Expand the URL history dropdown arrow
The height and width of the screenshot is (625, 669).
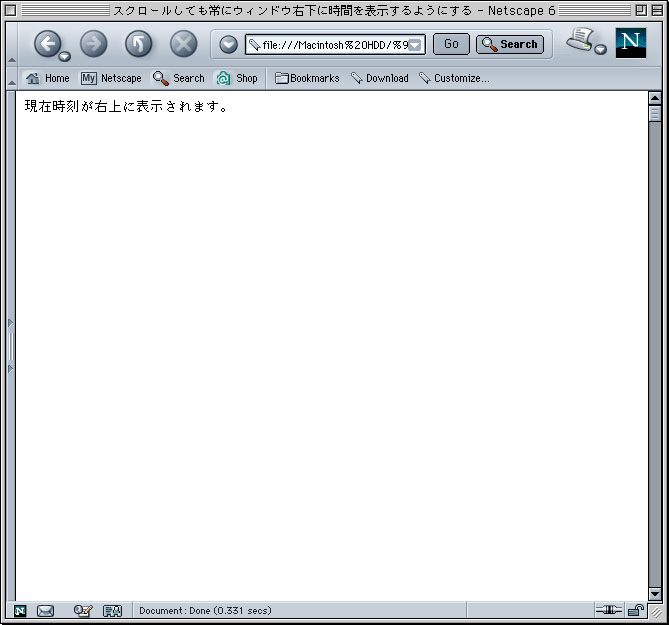point(415,45)
